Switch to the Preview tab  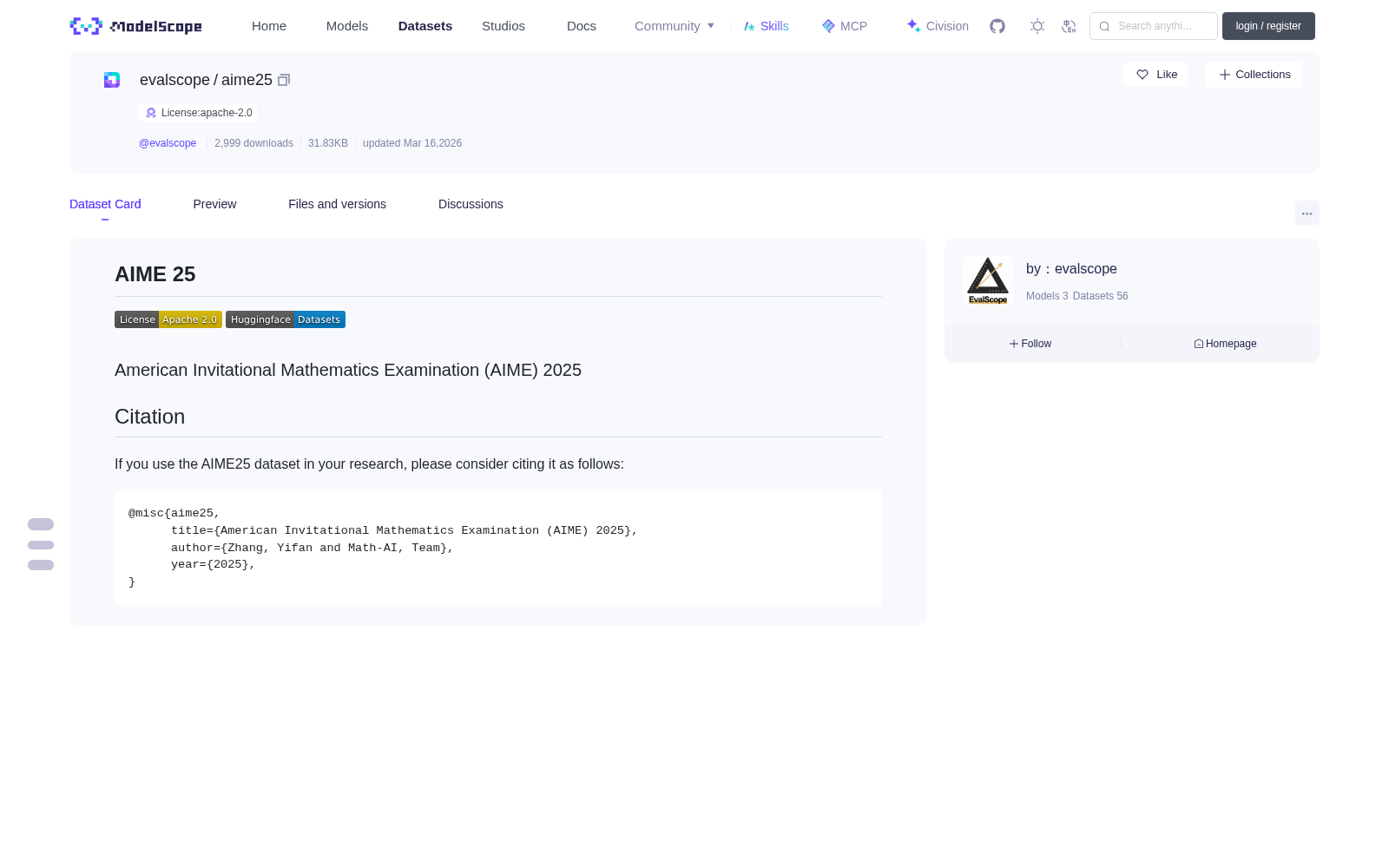[214, 204]
